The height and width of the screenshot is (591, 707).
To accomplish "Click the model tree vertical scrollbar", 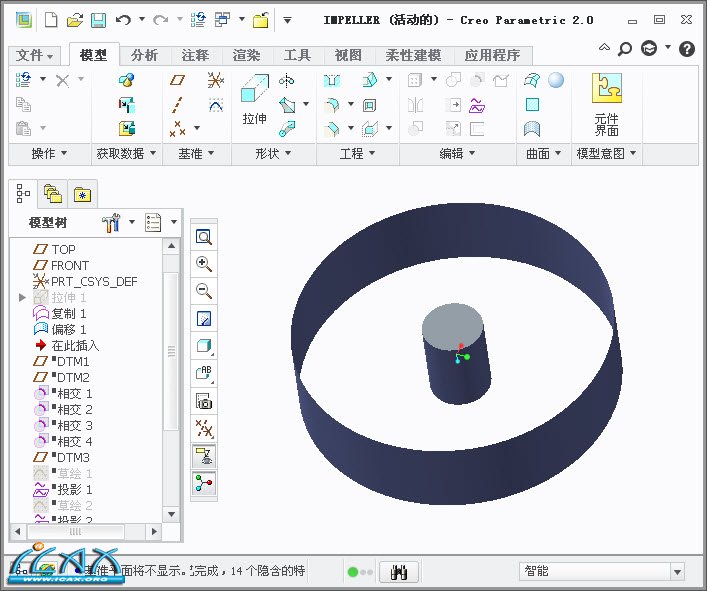I will 171,350.
